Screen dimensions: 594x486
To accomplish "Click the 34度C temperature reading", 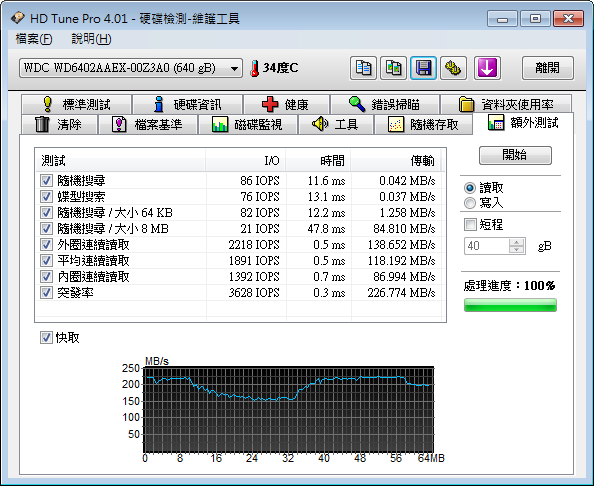I will (280, 68).
